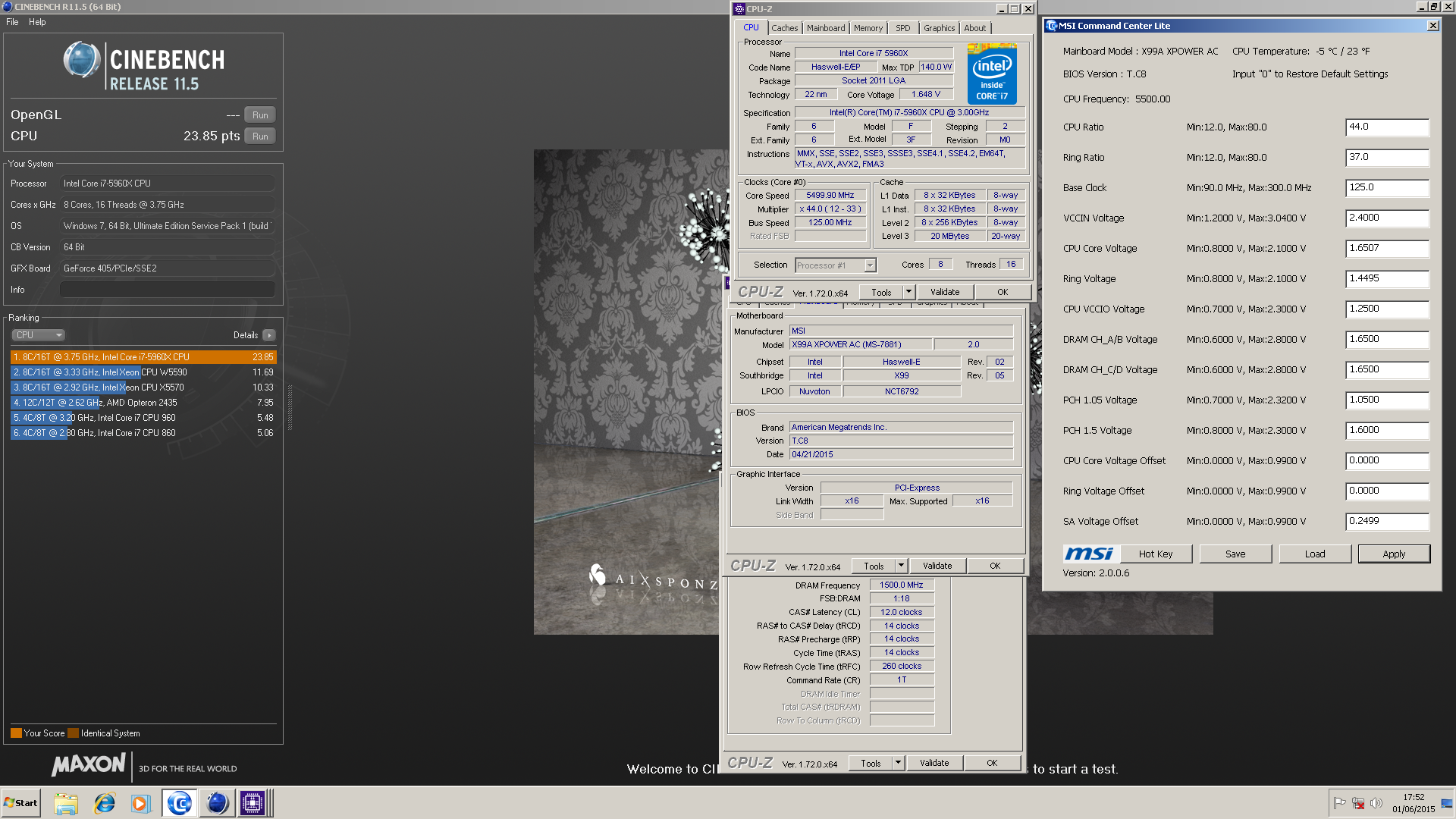Switch to the Mainboard tab in CPU-Z
1456x819 pixels.
[x=826, y=28]
